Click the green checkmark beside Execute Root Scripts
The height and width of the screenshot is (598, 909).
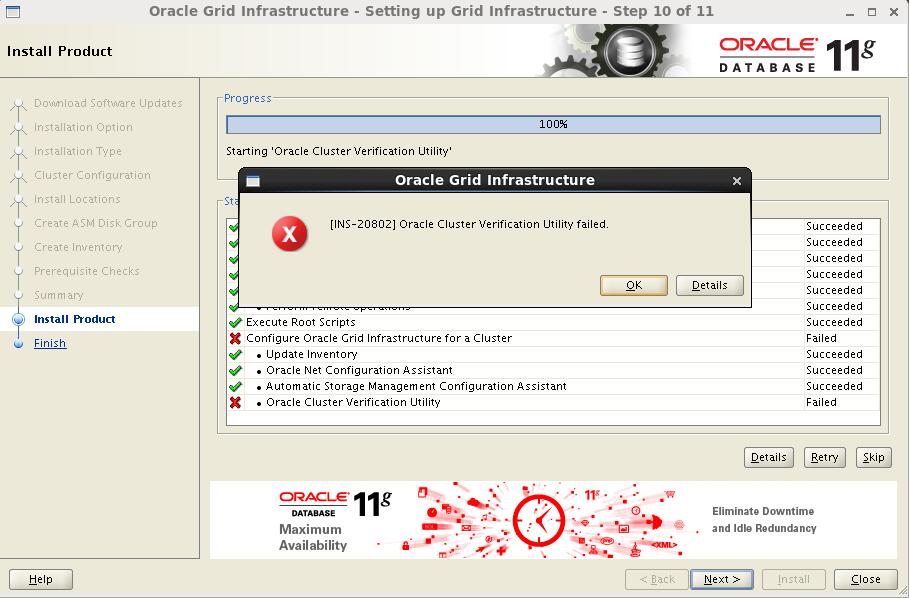click(236, 322)
